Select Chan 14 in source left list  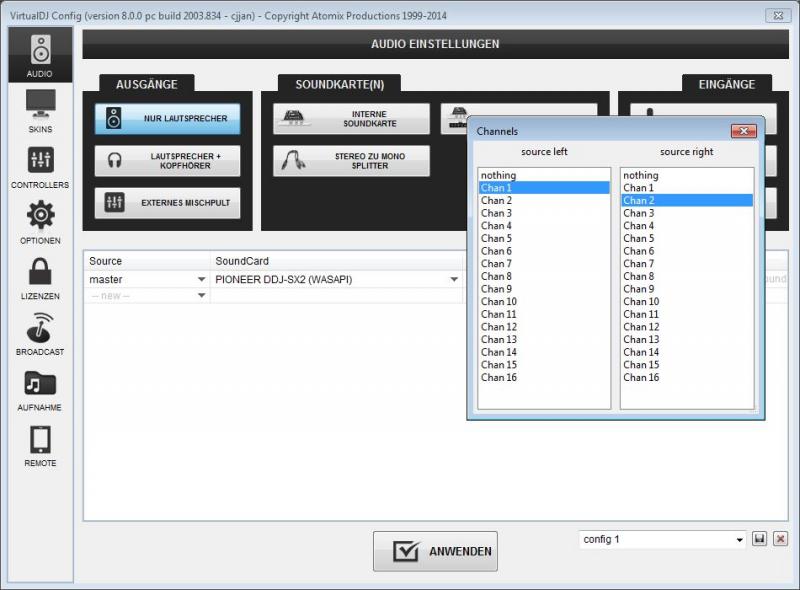(544, 352)
